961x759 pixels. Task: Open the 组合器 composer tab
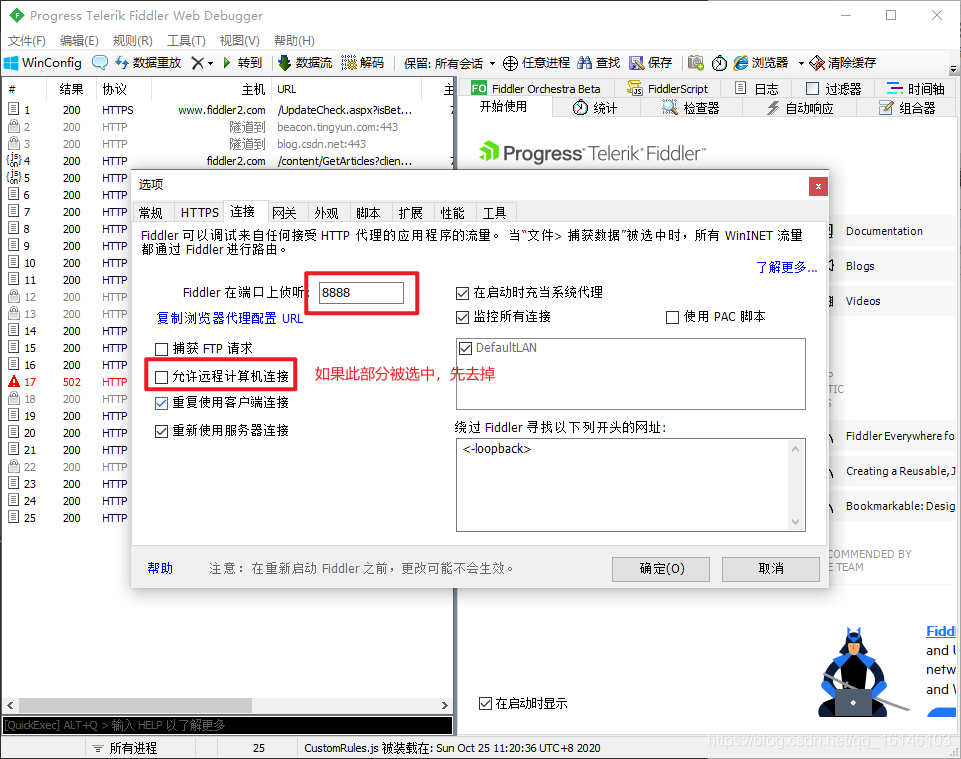coord(907,108)
